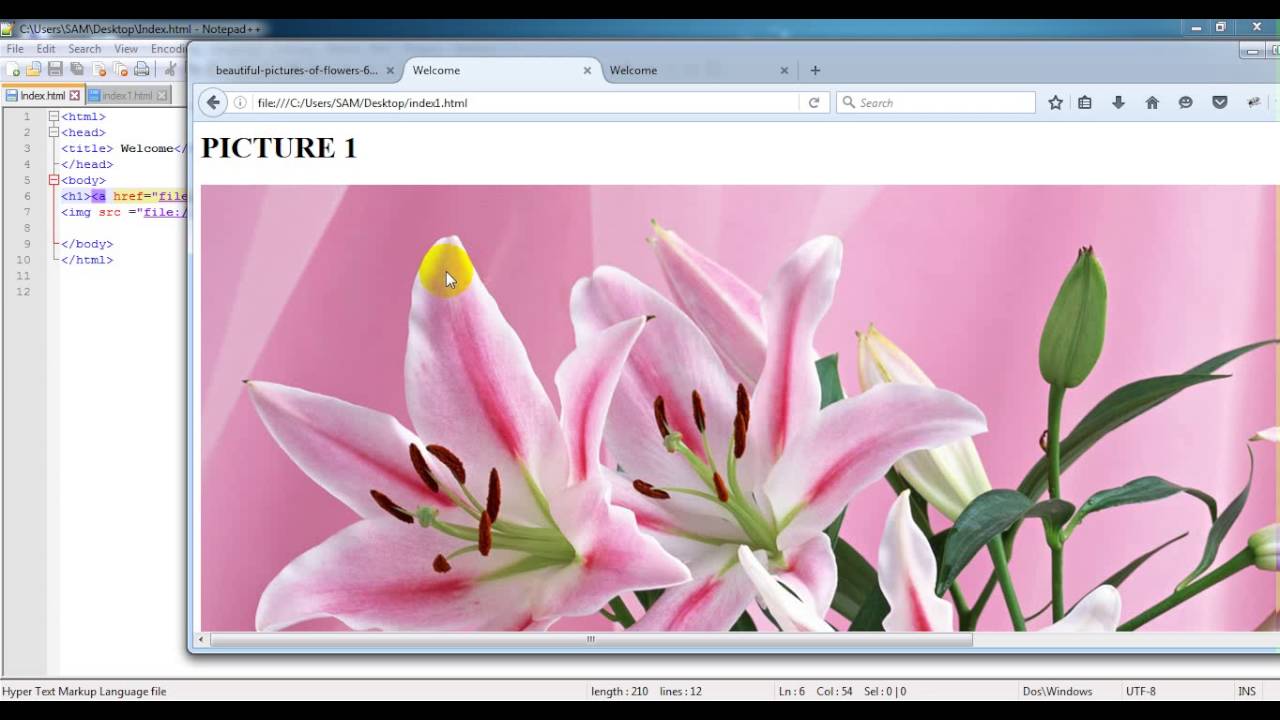
Task: Click the <img src code line
Action: [124, 212]
